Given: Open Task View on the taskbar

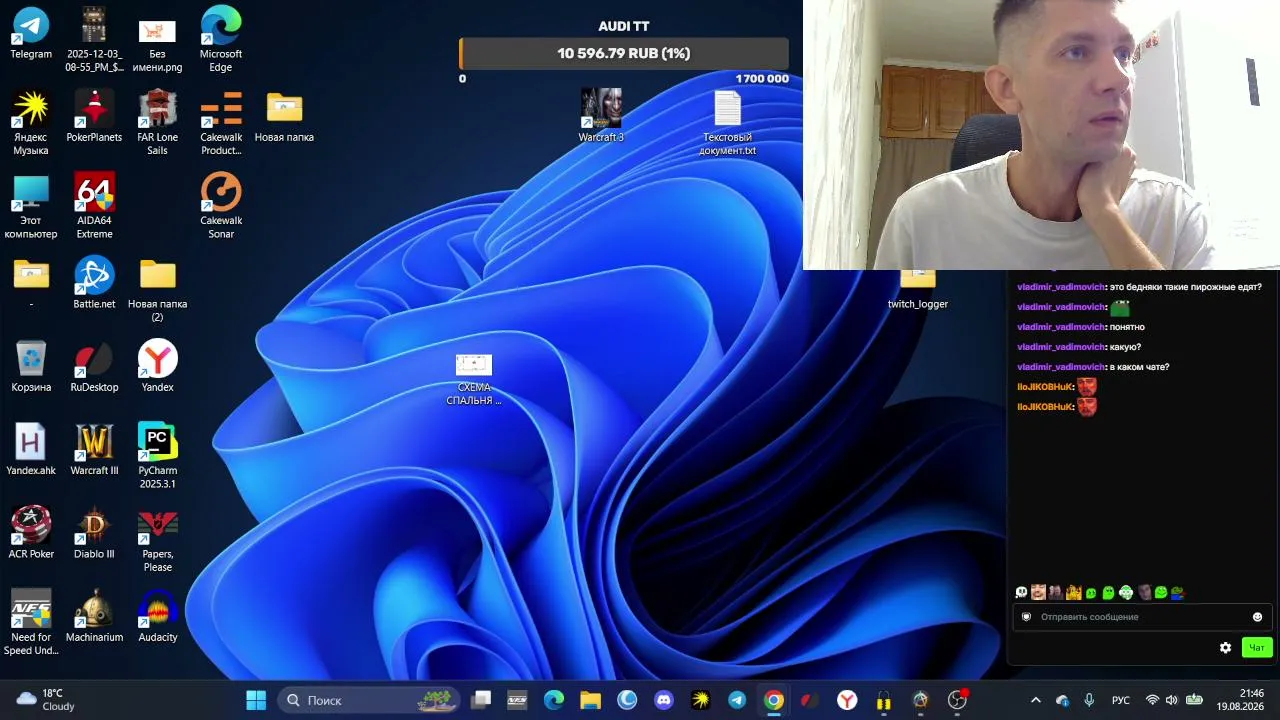Looking at the screenshot, I should tap(481, 700).
